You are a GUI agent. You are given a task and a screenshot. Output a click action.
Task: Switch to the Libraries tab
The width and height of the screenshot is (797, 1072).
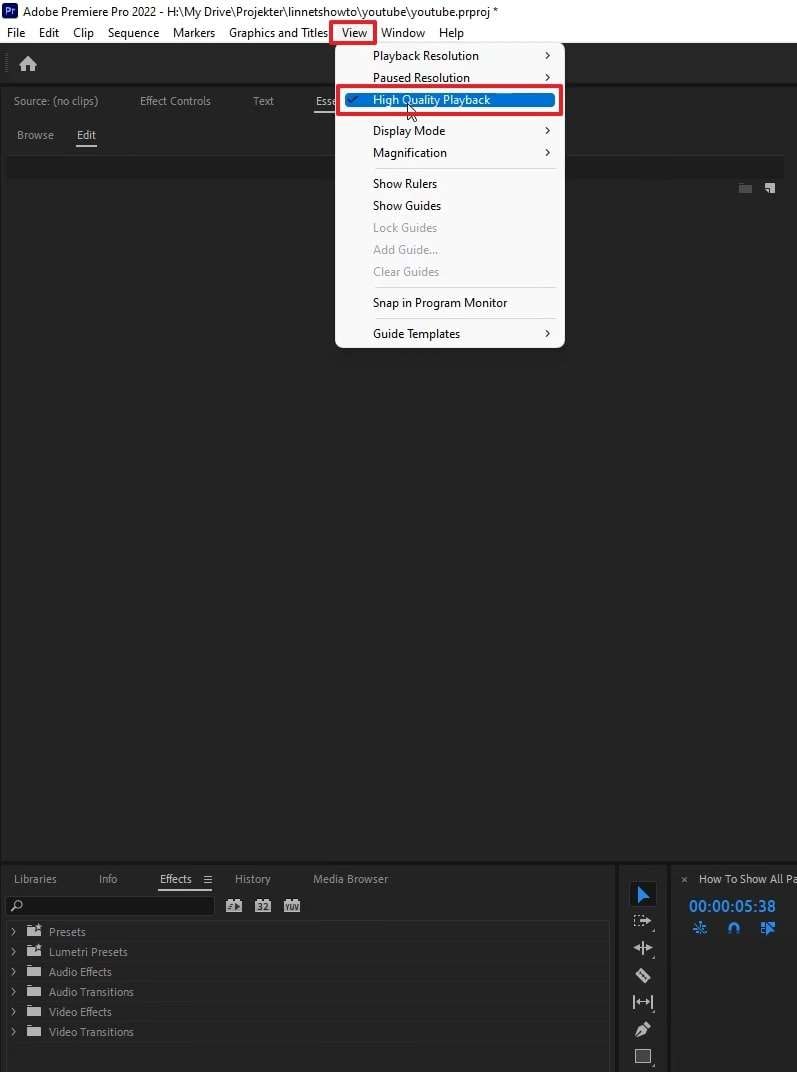coord(35,879)
